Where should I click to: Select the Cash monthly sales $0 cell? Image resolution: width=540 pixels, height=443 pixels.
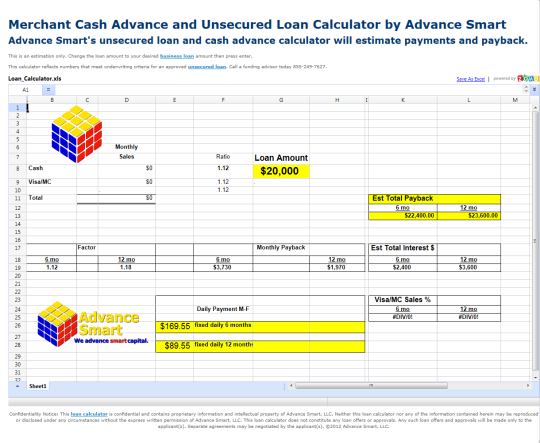click(x=127, y=171)
